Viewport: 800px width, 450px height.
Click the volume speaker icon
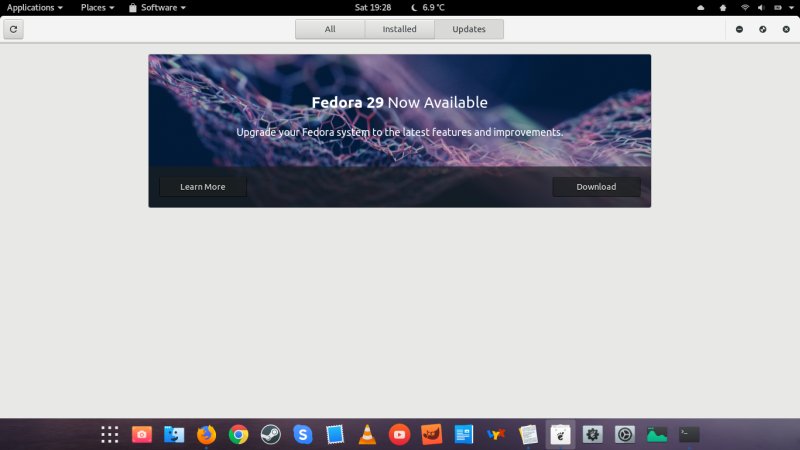pyautogui.click(x=761, y=8)
